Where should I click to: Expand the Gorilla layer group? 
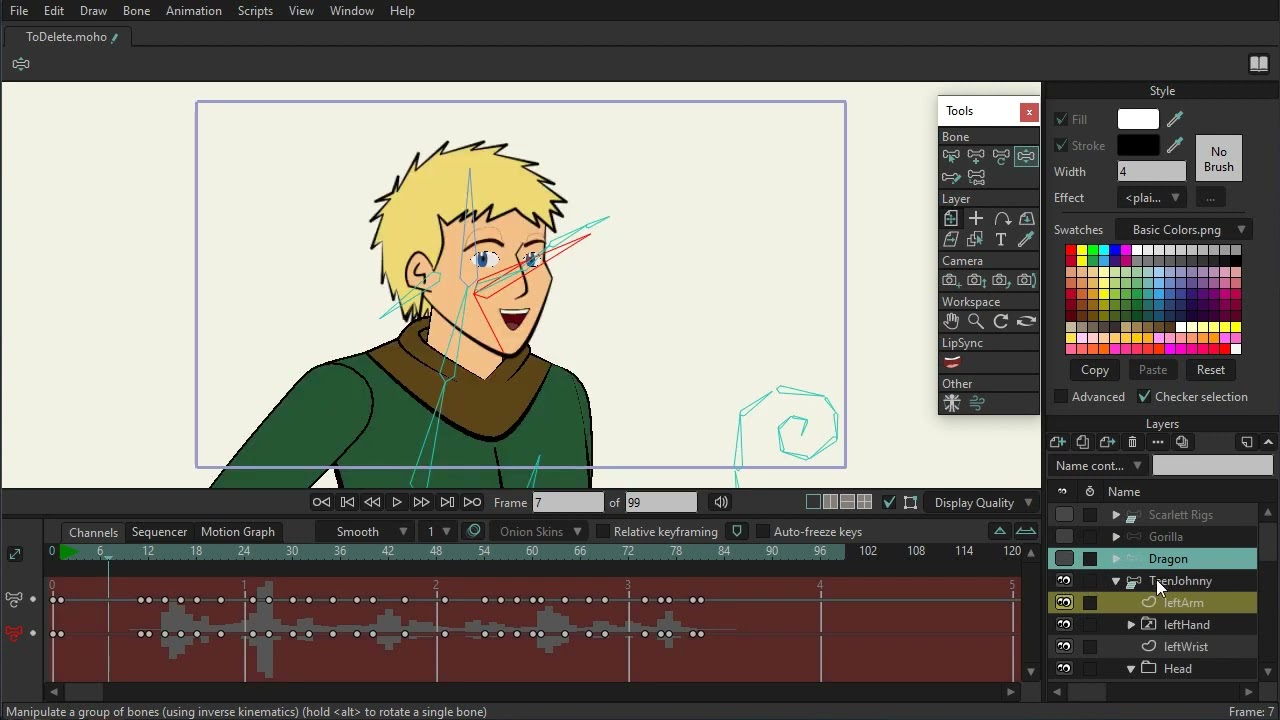1116,537
